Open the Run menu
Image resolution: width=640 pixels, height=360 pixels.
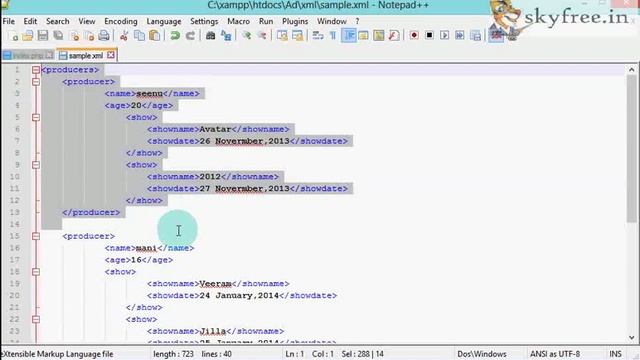[266, 21]
